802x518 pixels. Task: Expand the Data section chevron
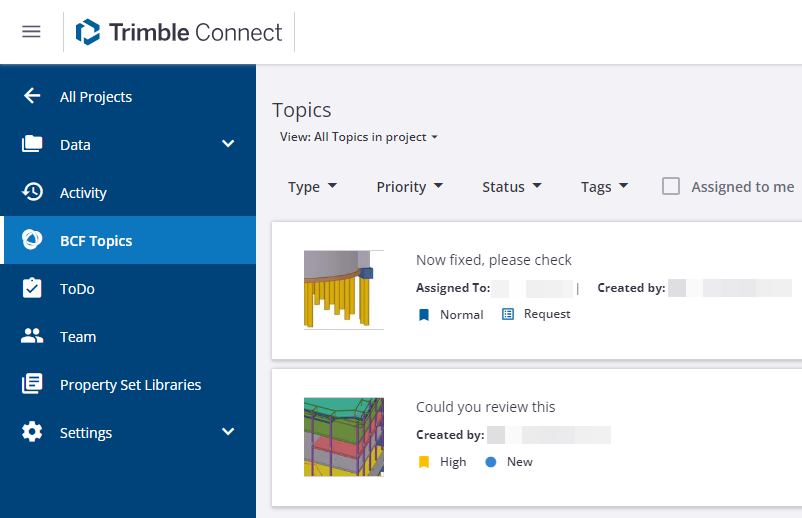228,144
